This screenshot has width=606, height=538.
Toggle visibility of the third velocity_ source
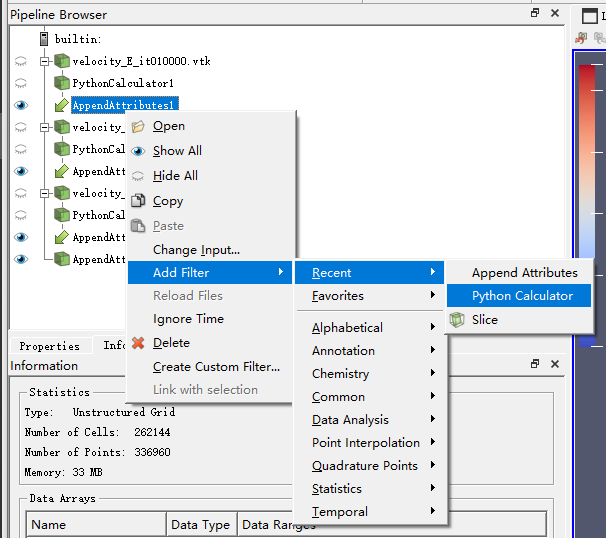[x=21, y=193]
